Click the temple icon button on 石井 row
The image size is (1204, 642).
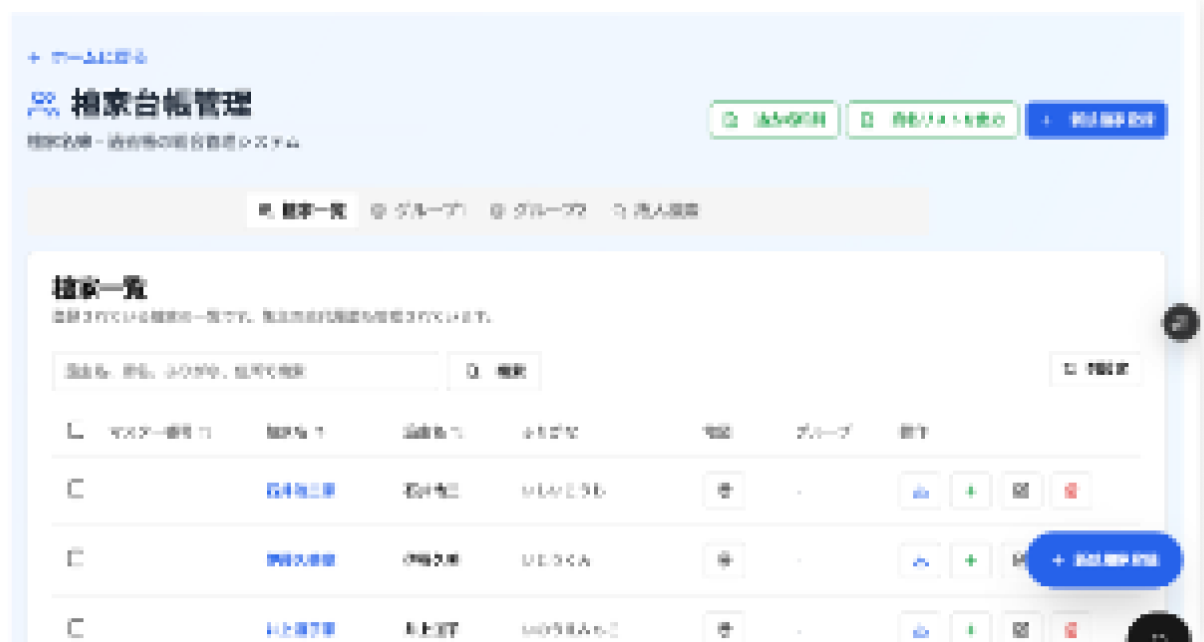[724, 491]
